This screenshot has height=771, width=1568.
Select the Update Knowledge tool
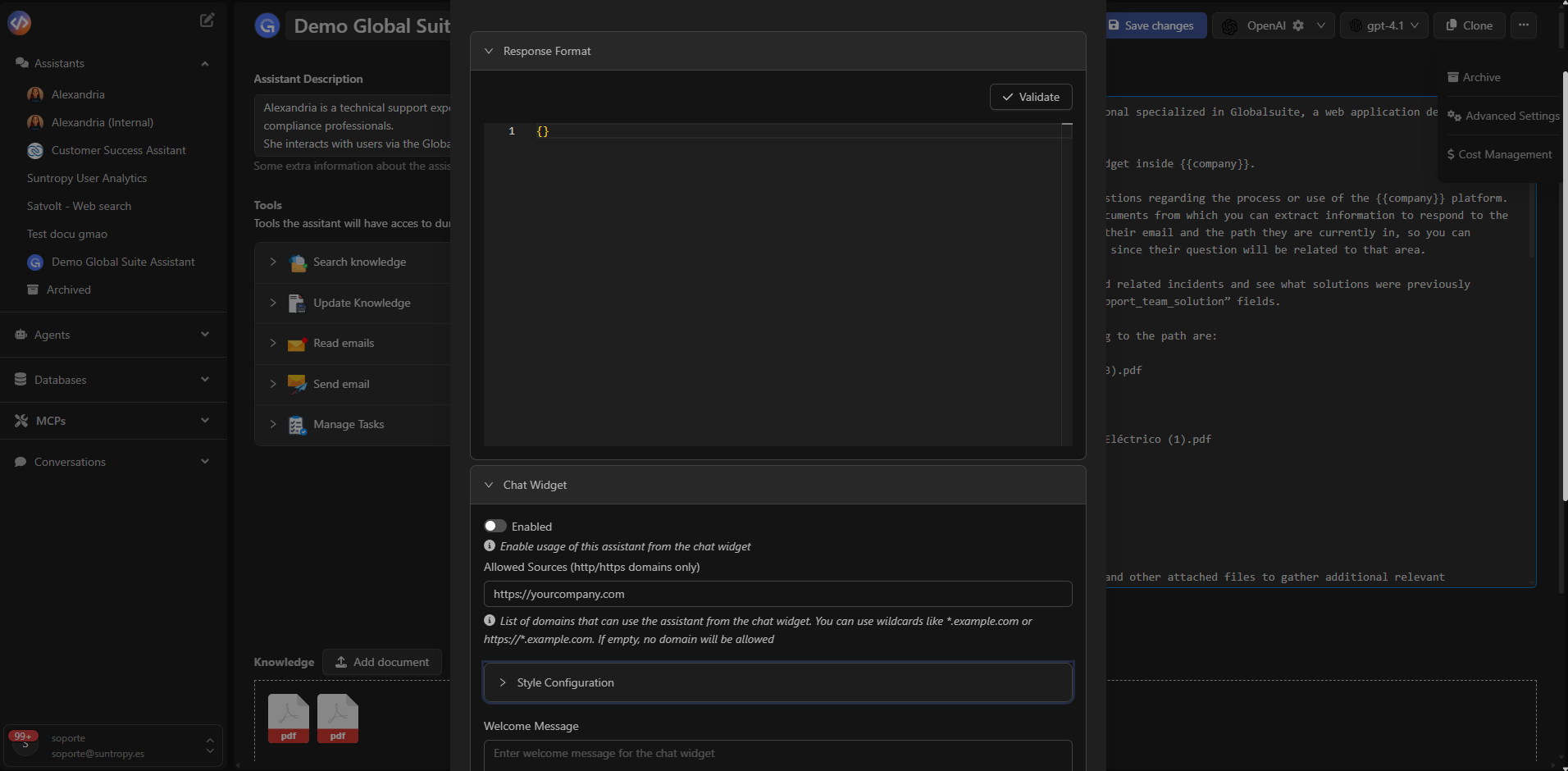tap(296, 303)
